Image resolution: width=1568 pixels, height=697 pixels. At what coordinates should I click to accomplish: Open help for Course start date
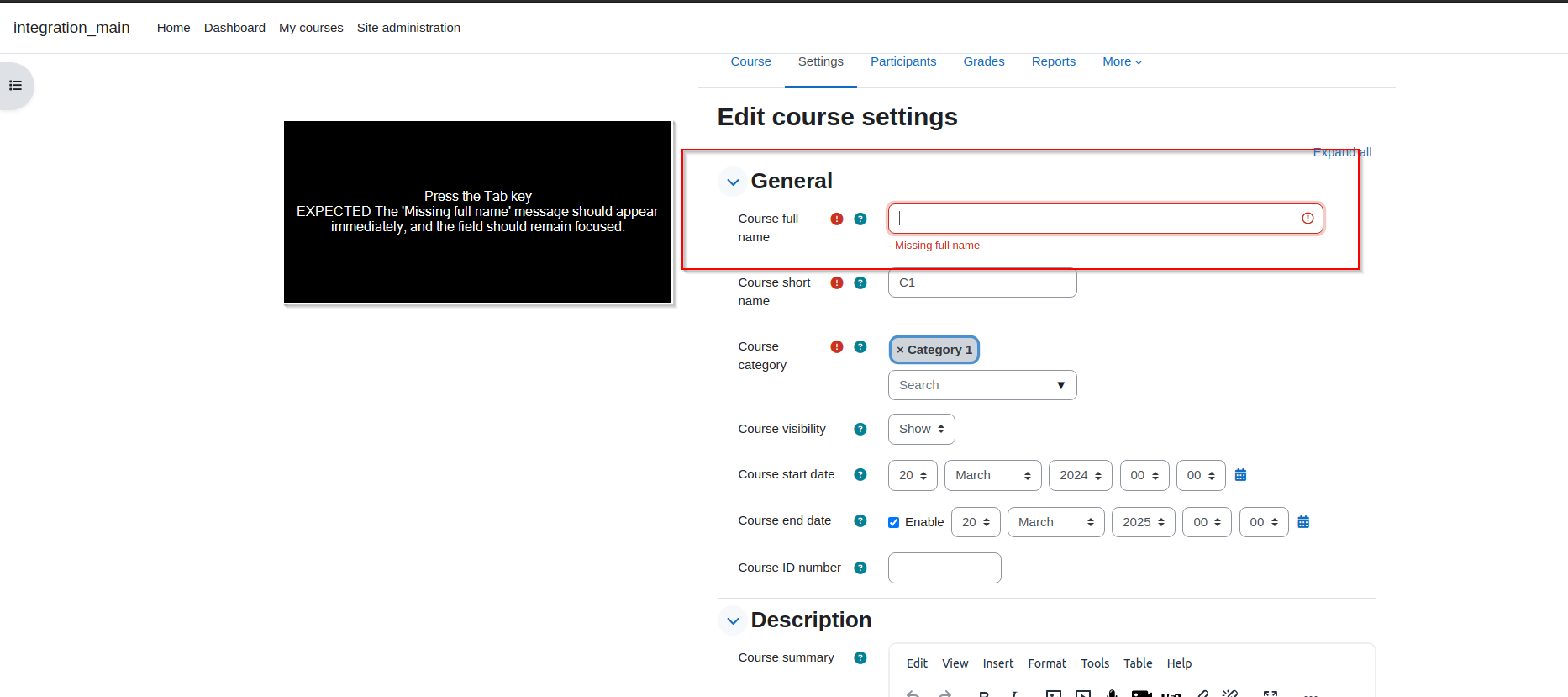(x=860, y=474)
